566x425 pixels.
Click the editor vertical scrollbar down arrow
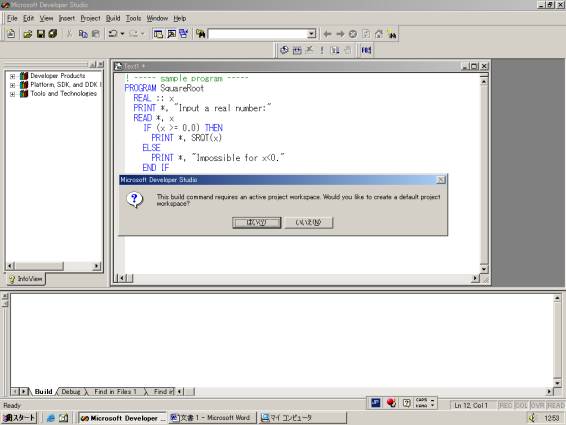[x=484, y=269]
